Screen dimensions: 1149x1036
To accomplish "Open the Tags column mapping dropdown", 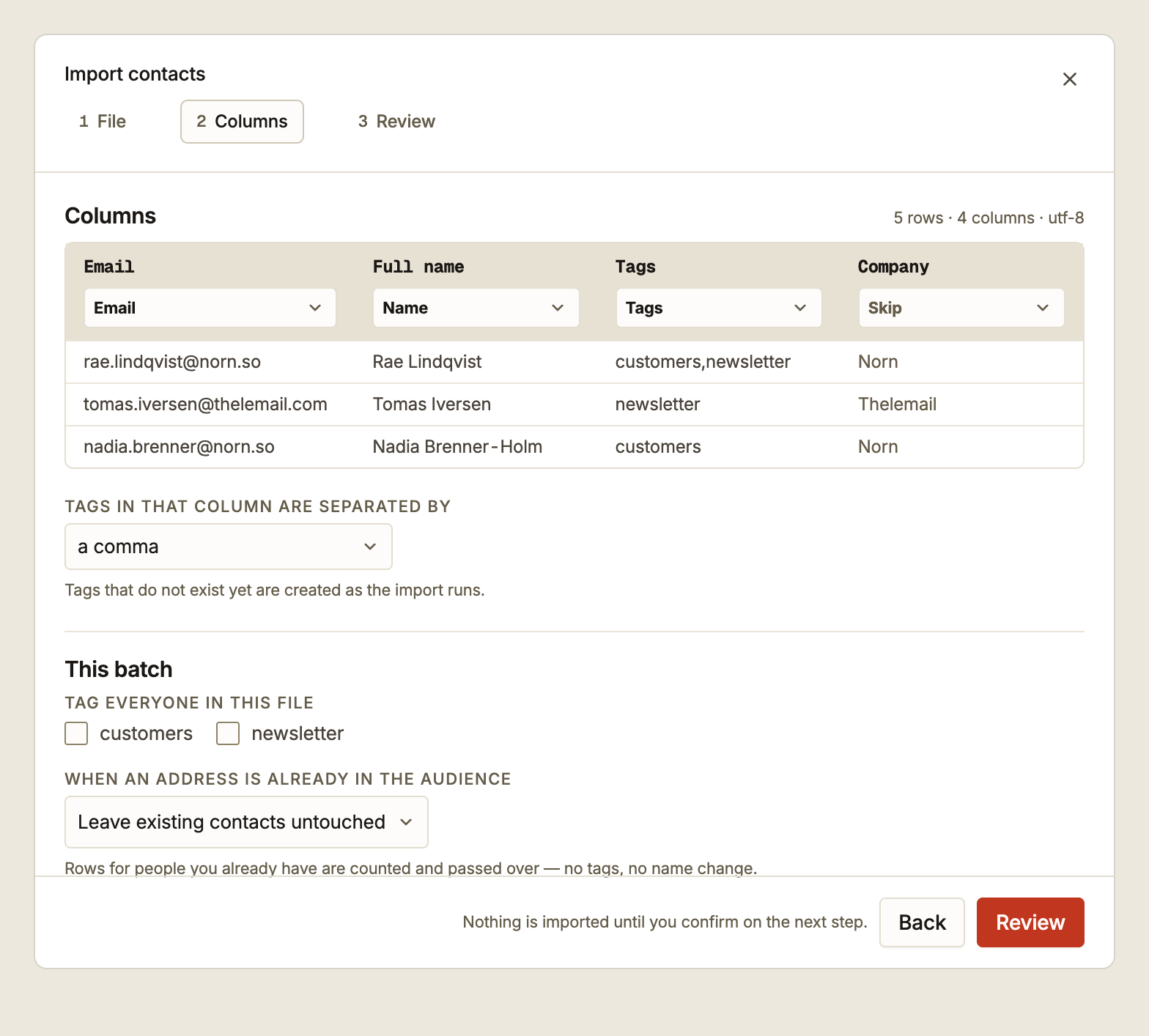I will 718,308.
